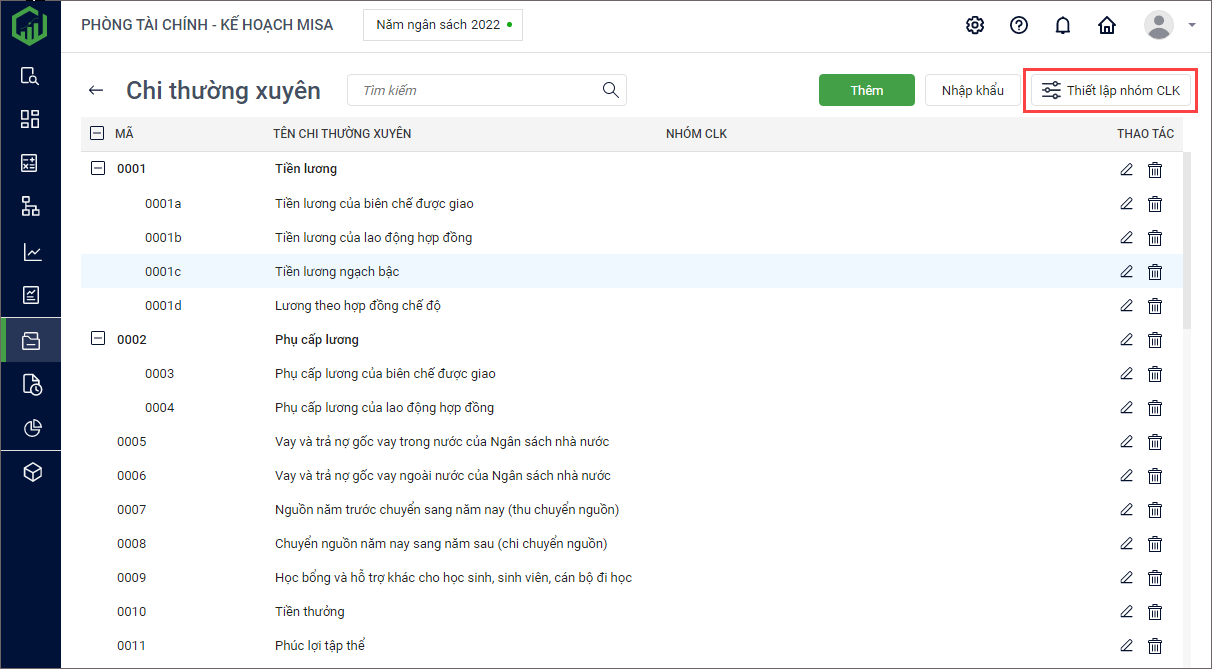The image size is (1212, 669).
Task: Open the notifications bell icon
Action: click(x=1063, y=26)
